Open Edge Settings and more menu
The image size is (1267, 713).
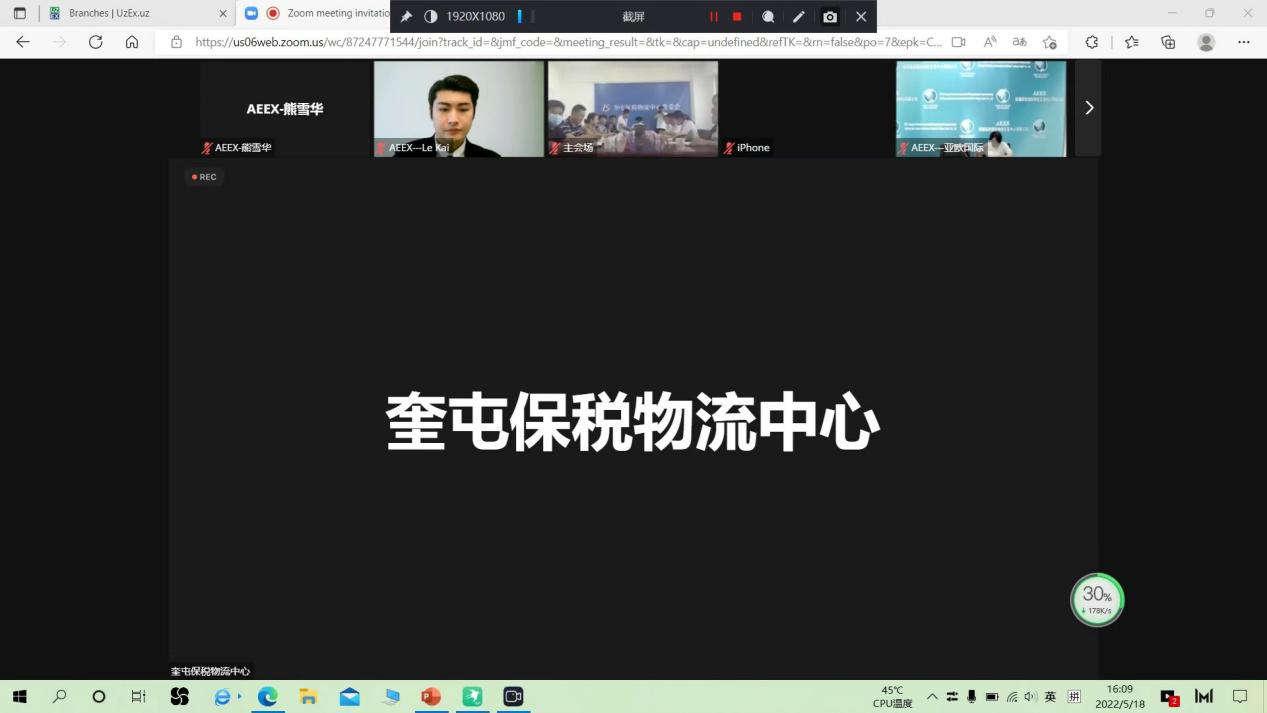pos(1243,42)
